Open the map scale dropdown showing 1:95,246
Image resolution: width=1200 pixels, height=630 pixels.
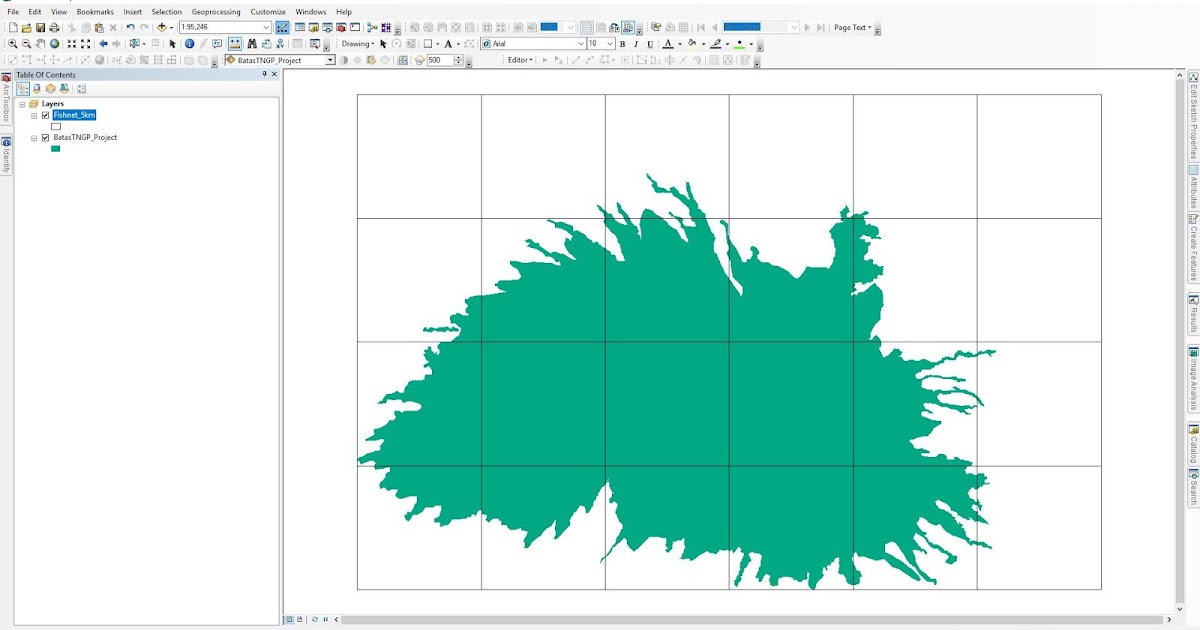[x=268, y=25]
